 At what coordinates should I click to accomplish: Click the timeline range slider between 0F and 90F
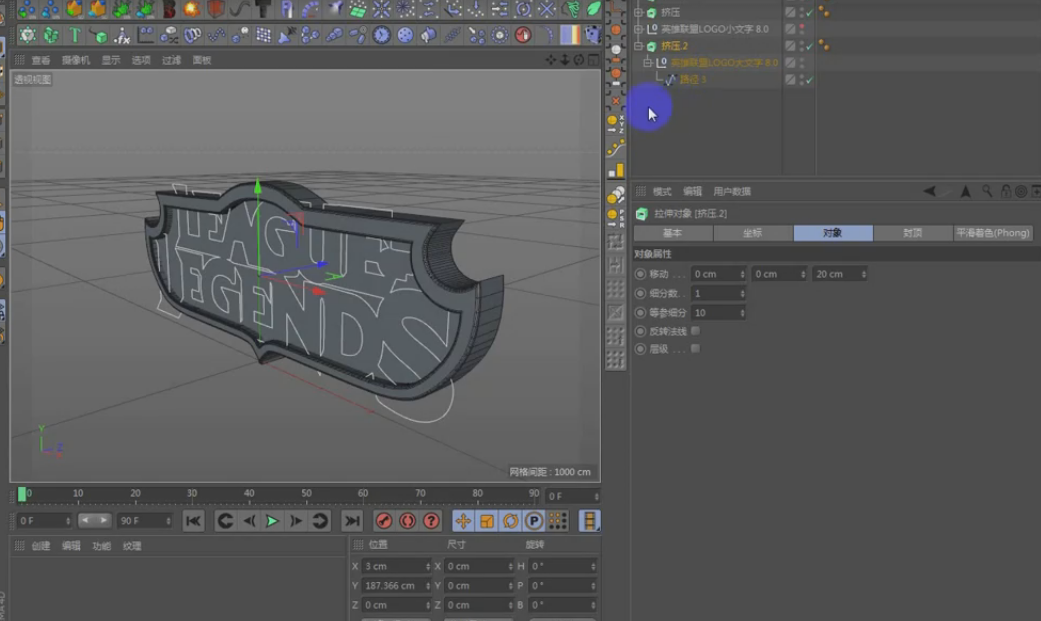tap(94, 521)
